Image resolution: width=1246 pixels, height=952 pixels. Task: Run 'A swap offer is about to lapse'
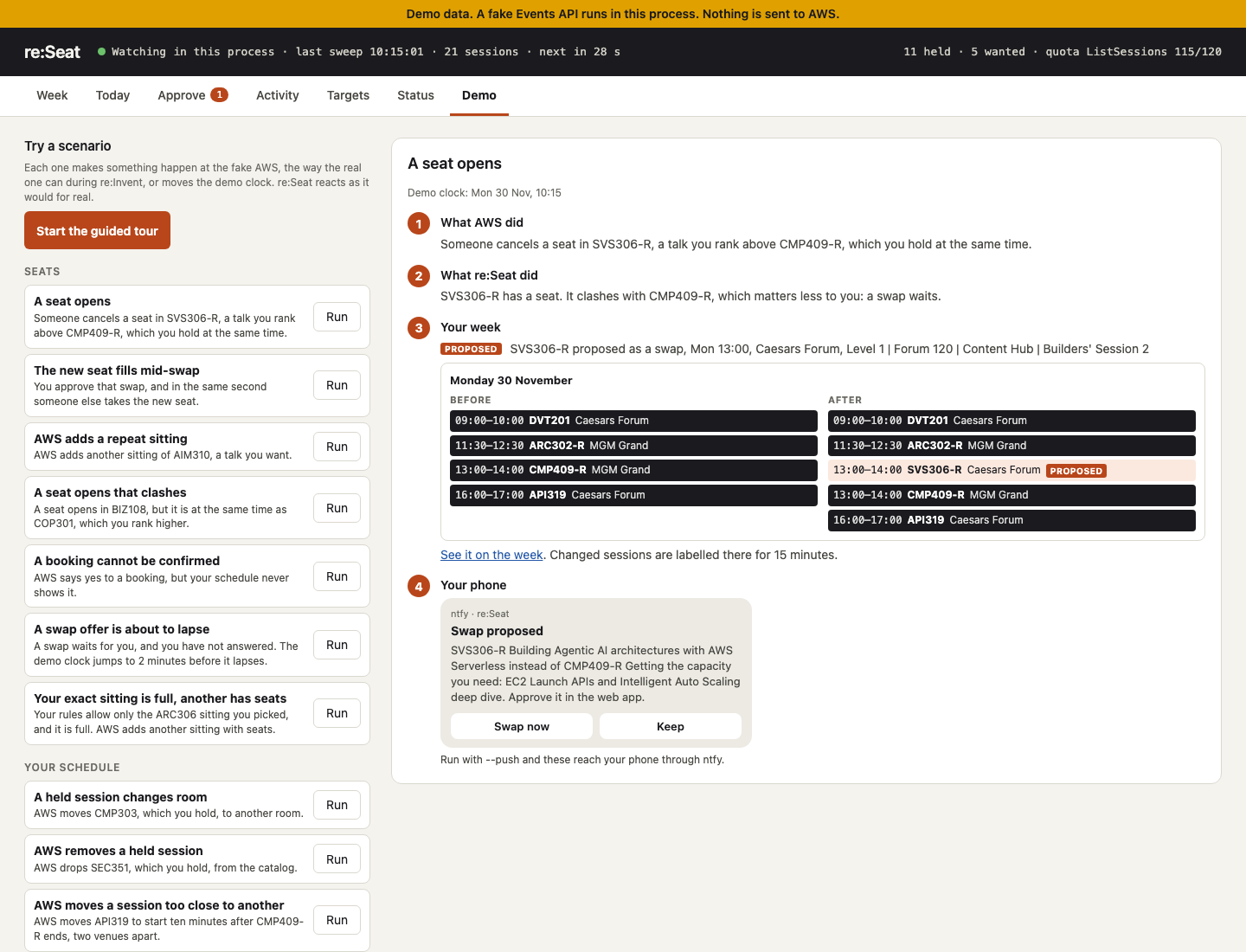[337, 645]
